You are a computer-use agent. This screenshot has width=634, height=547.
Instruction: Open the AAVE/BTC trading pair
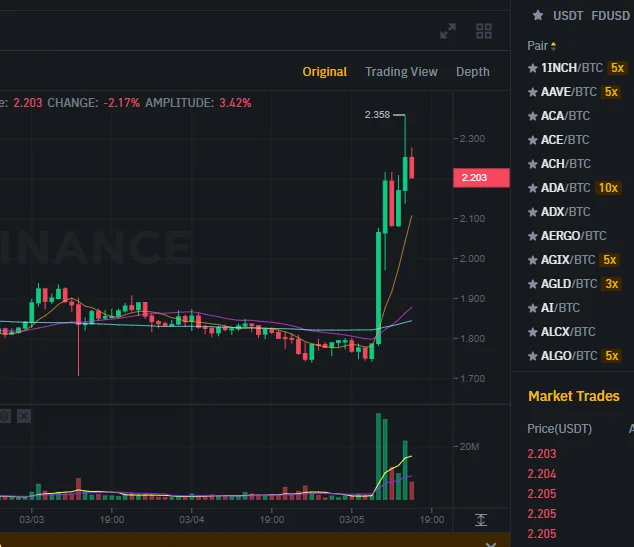(x=568, y=92)
